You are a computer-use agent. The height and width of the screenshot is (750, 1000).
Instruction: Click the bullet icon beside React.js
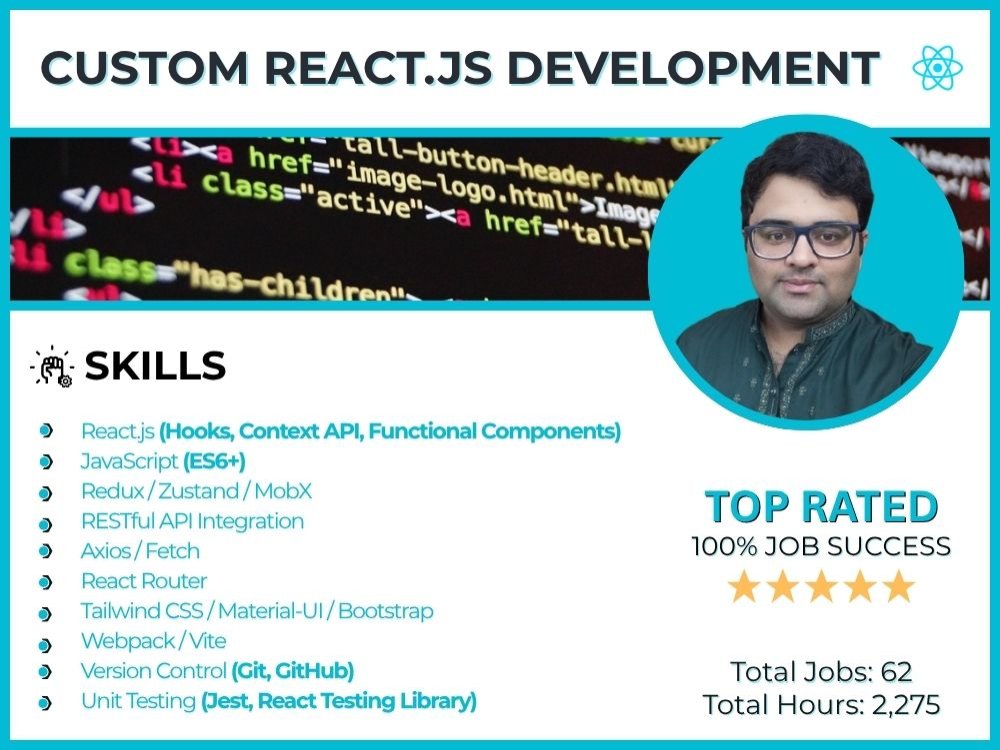tap(44, 433)
